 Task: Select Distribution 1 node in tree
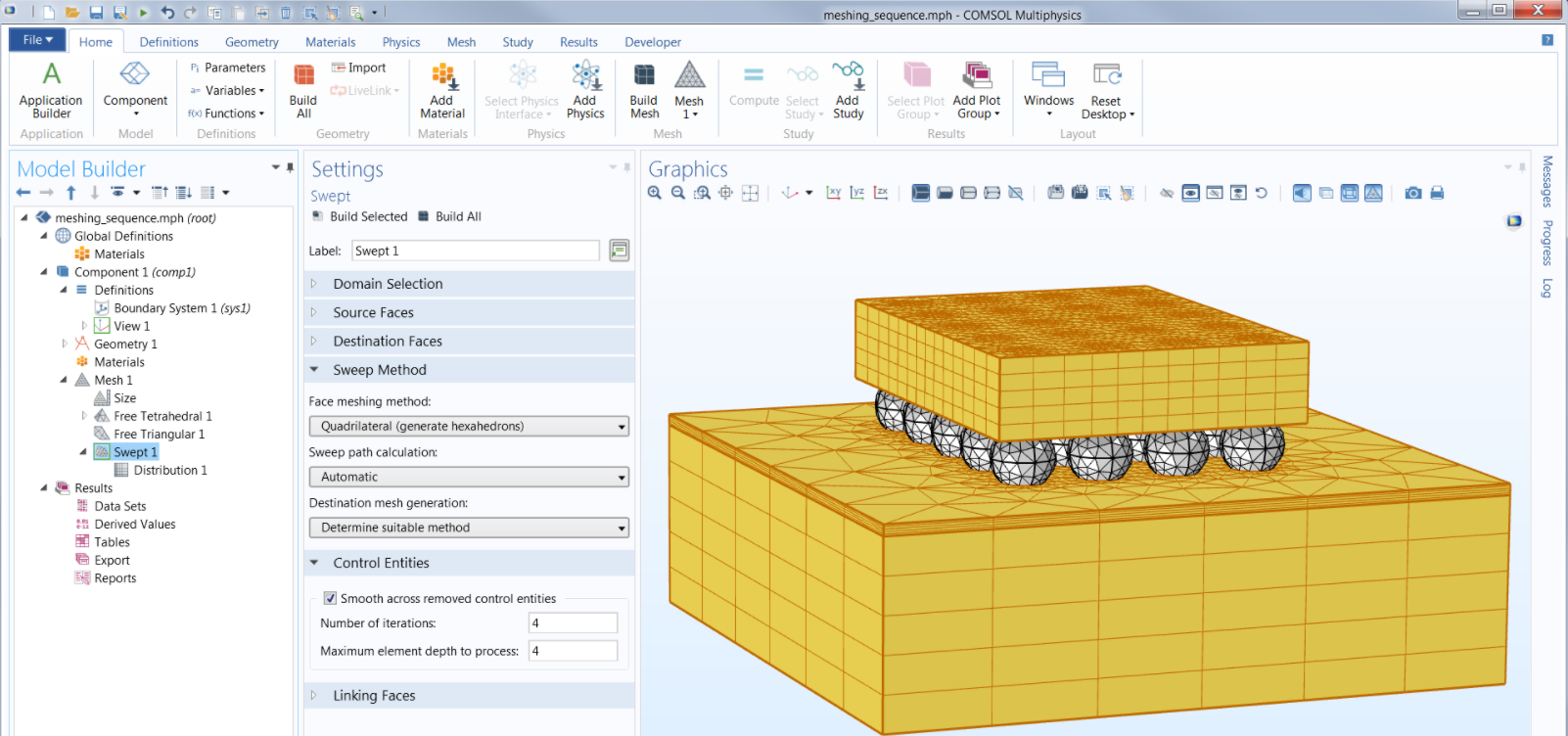[x=161, y=470]
